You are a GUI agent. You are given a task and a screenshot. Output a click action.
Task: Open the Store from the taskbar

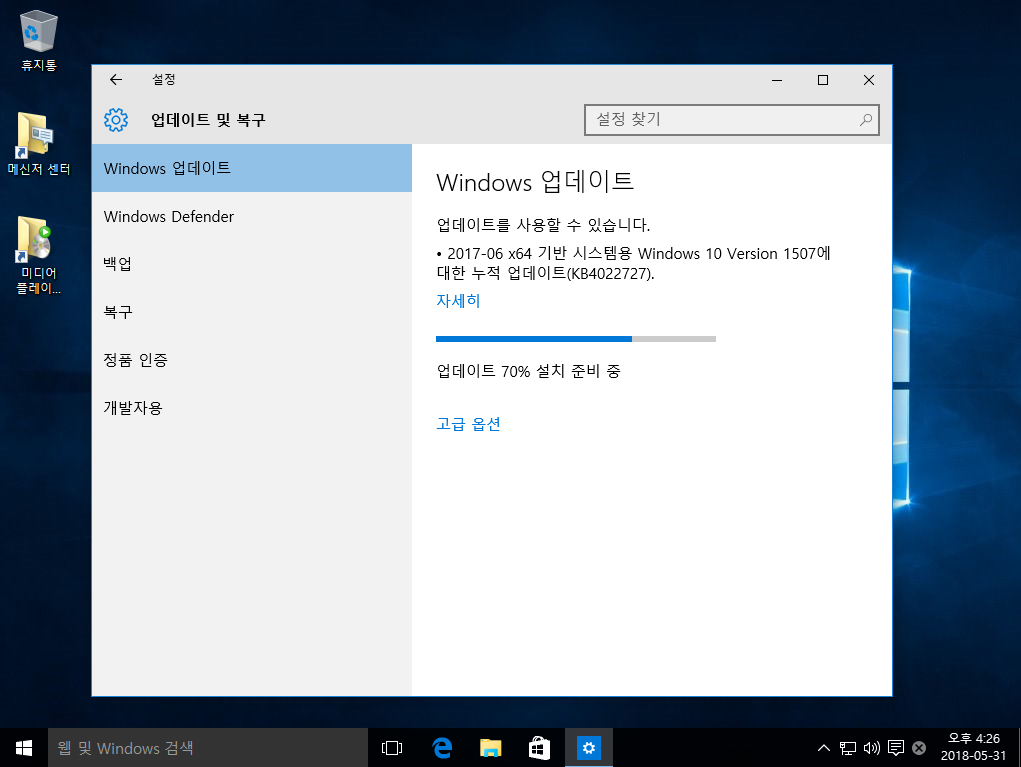coord(539,747)
